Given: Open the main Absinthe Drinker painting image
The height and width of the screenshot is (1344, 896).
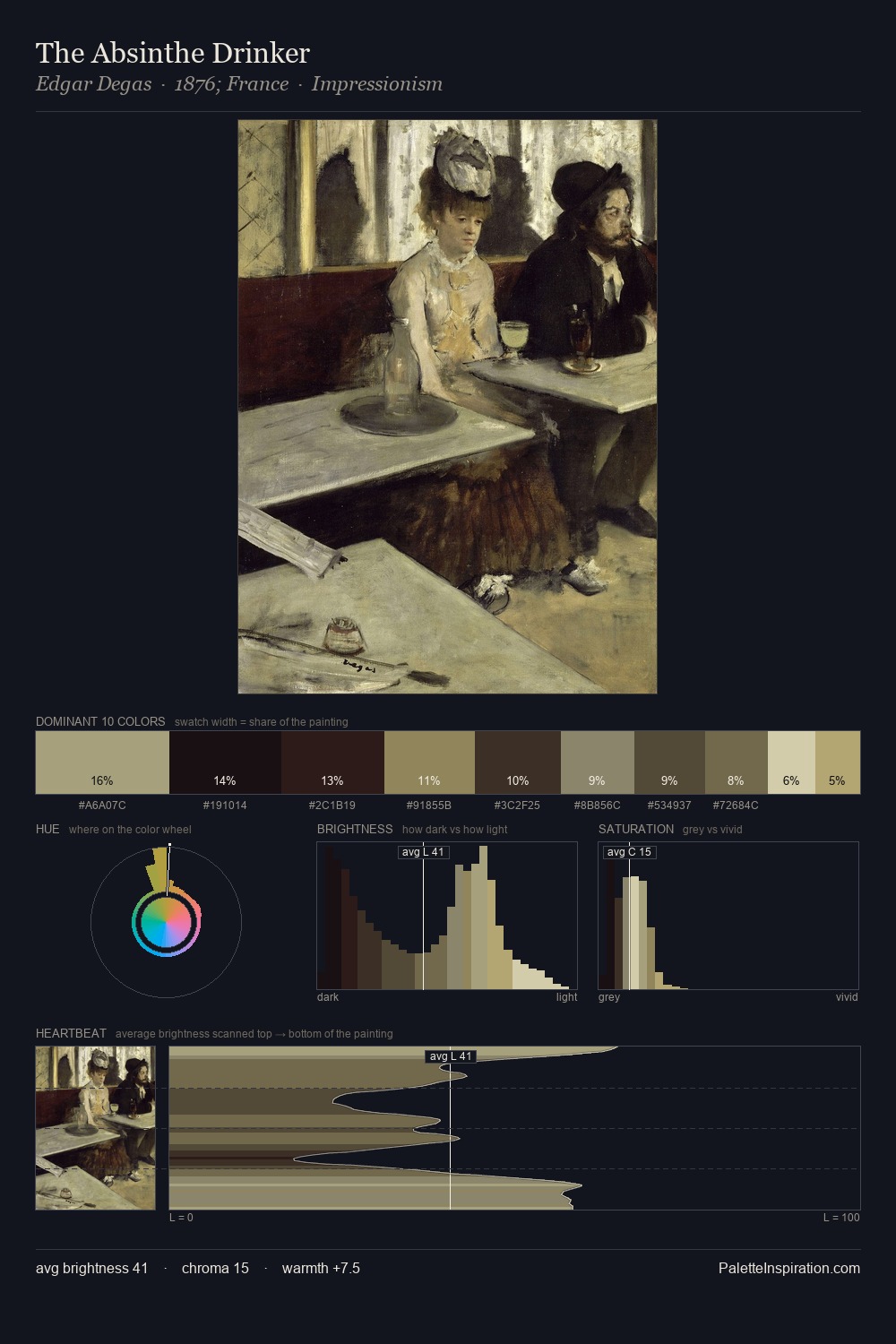Looking at the screenshot, I should (447, 407).
